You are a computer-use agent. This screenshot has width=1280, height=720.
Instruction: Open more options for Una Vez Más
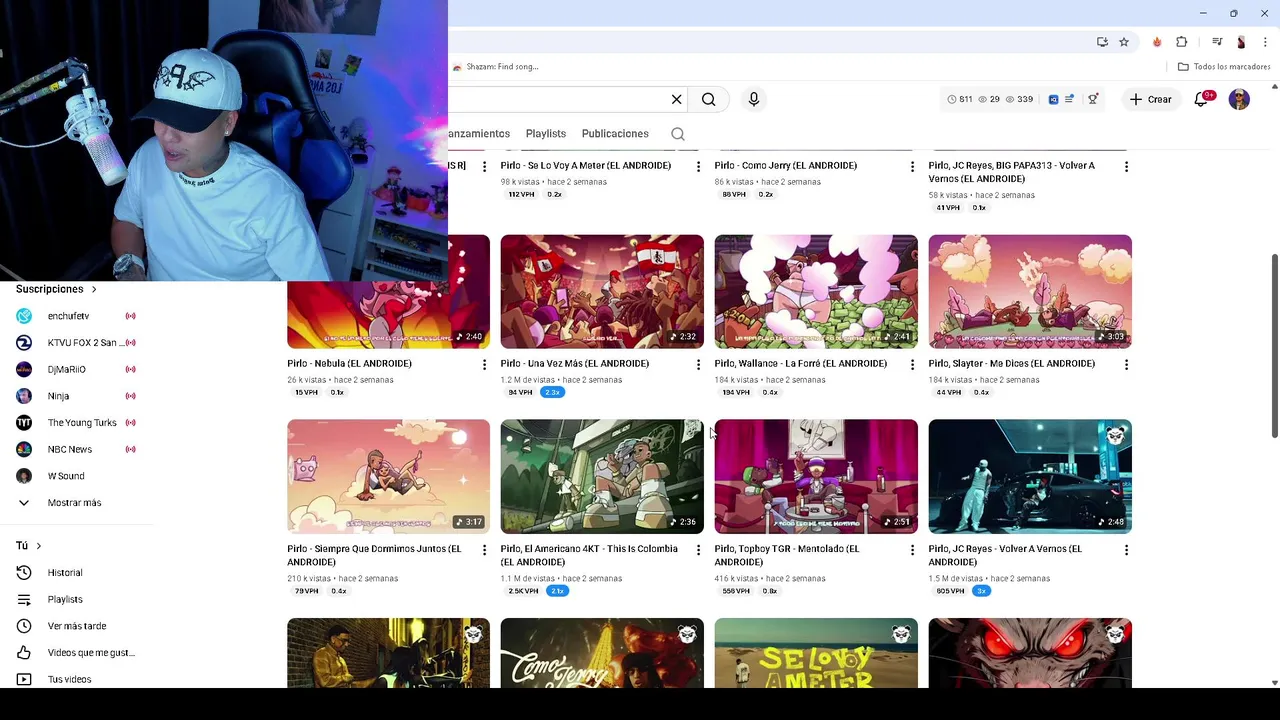698,364
